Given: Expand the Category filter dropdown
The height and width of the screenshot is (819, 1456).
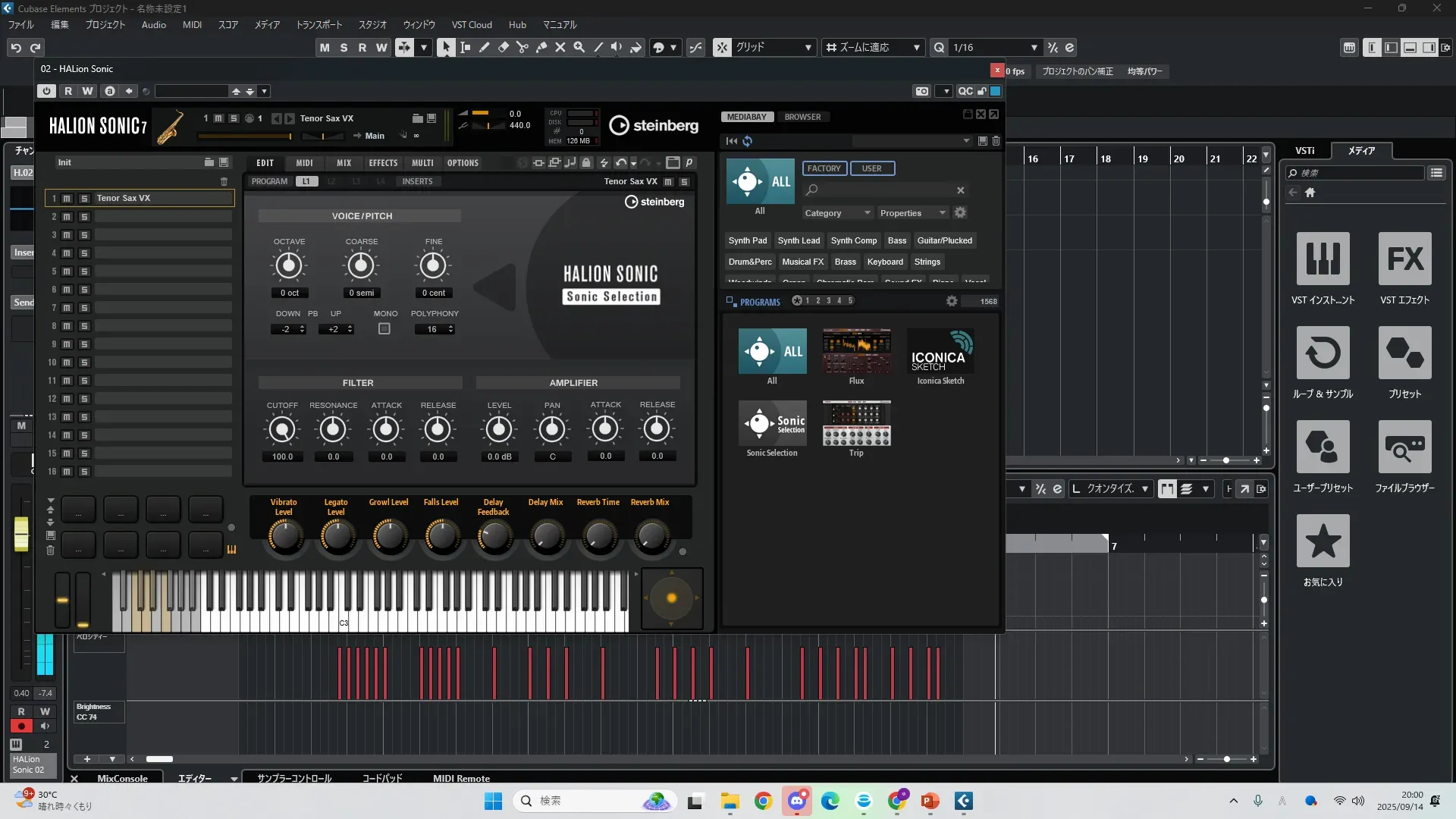Looking at the screenshot, I should (837, 213).
